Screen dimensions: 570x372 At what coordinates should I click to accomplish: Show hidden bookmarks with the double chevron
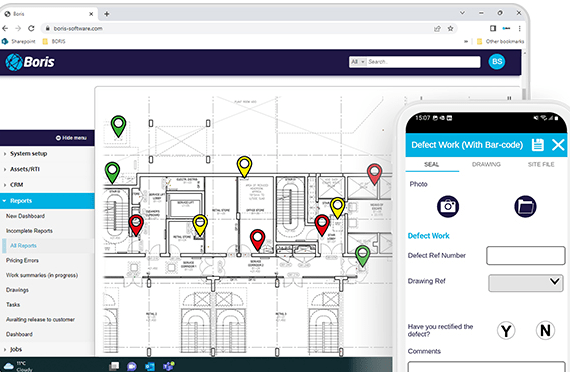(466, 41)
